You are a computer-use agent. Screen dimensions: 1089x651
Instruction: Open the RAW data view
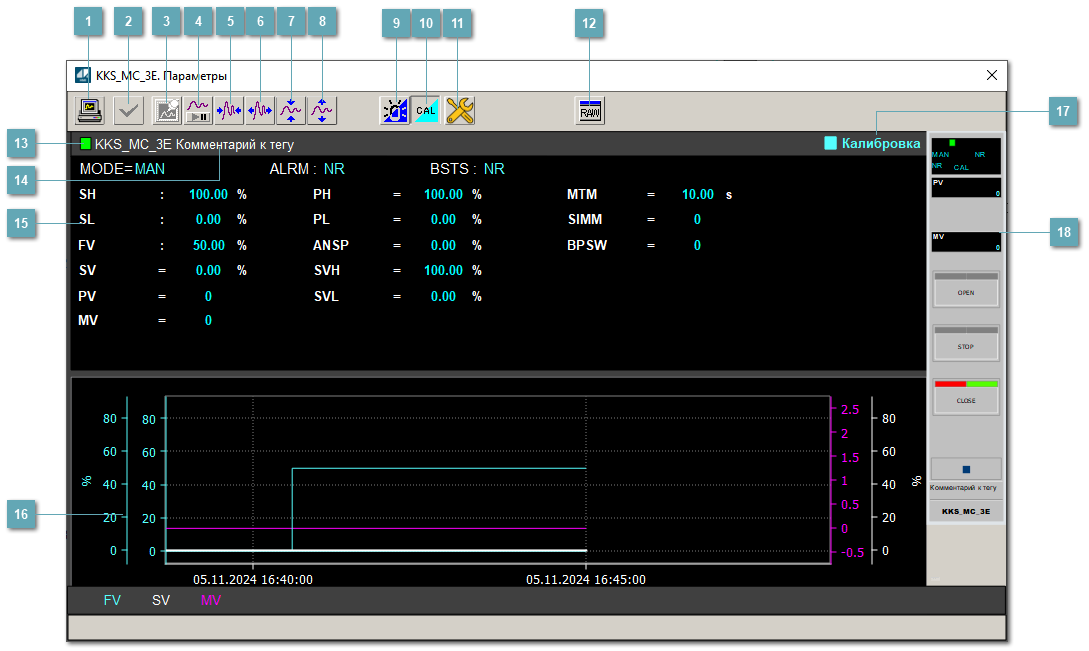[590, 110]
